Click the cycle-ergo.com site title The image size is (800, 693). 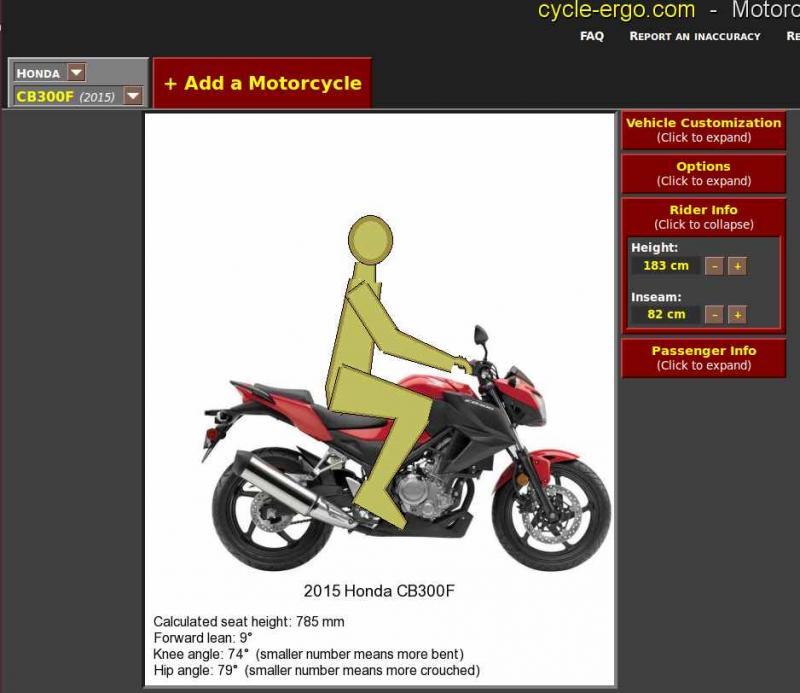[x=616, y=10]
